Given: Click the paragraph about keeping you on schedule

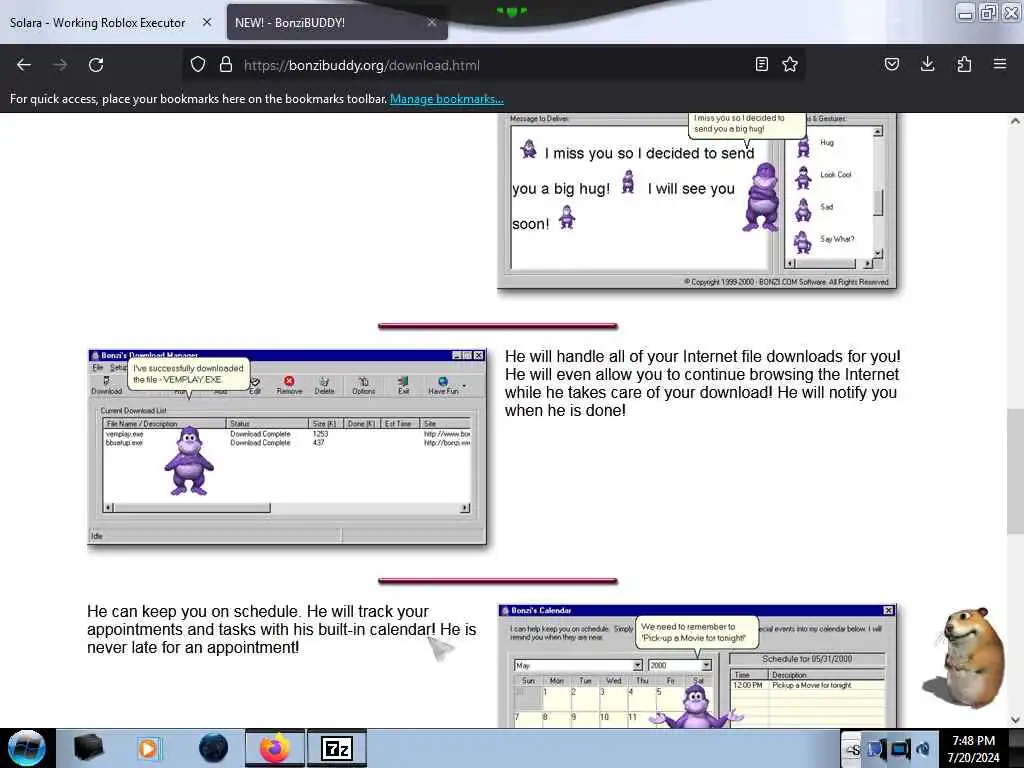Looking at the screenshot, I should point(281,630).
